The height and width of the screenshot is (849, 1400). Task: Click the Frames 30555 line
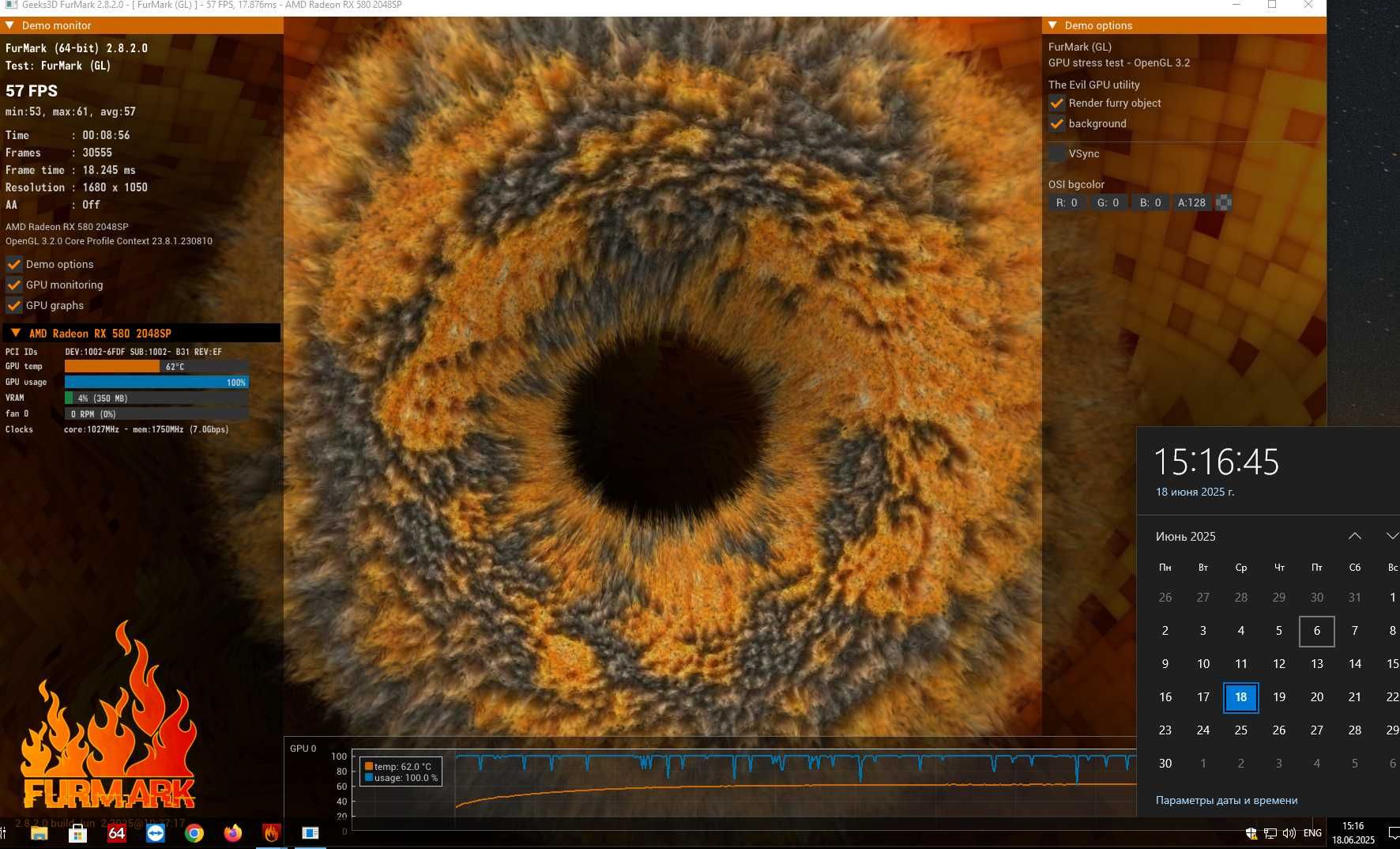[58, 153]
